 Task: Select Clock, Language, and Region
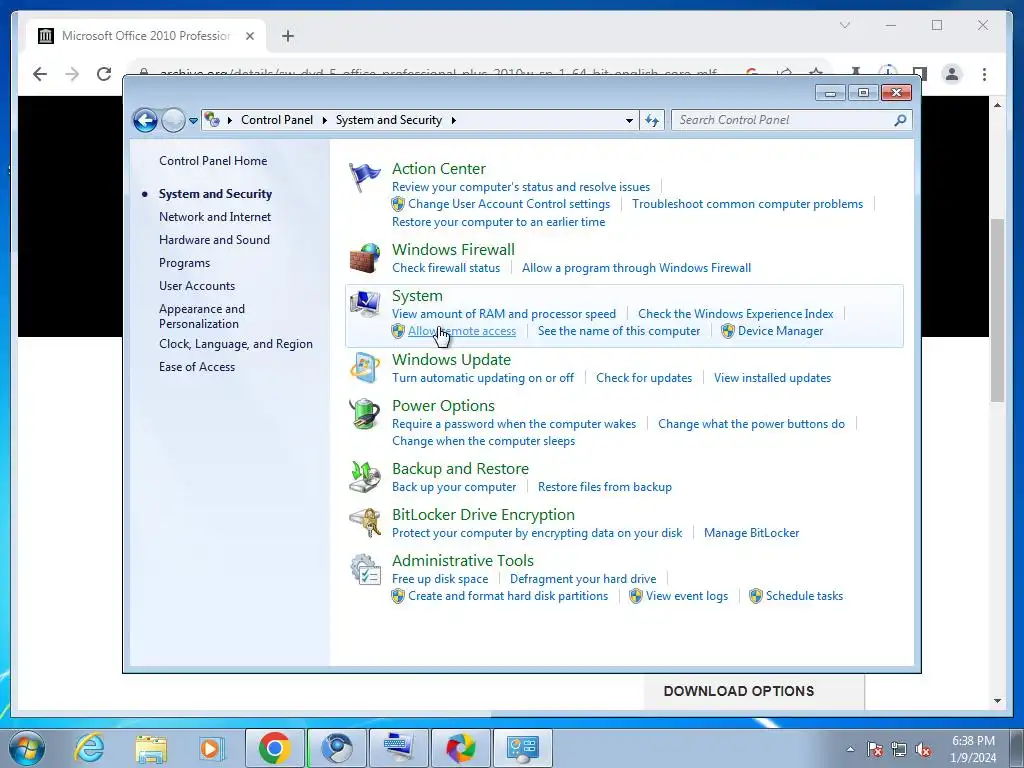(236, 344)
